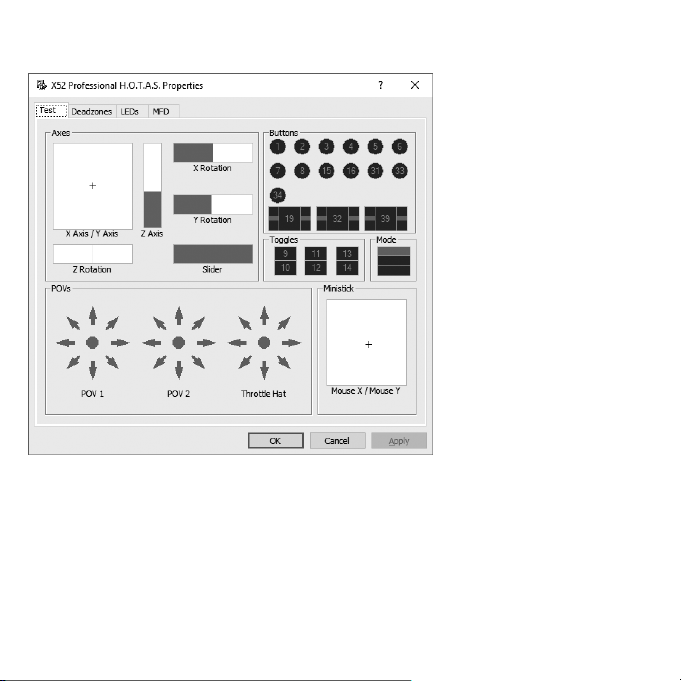
Task: Click button indicator 16
Action: (x=350, y=171)
